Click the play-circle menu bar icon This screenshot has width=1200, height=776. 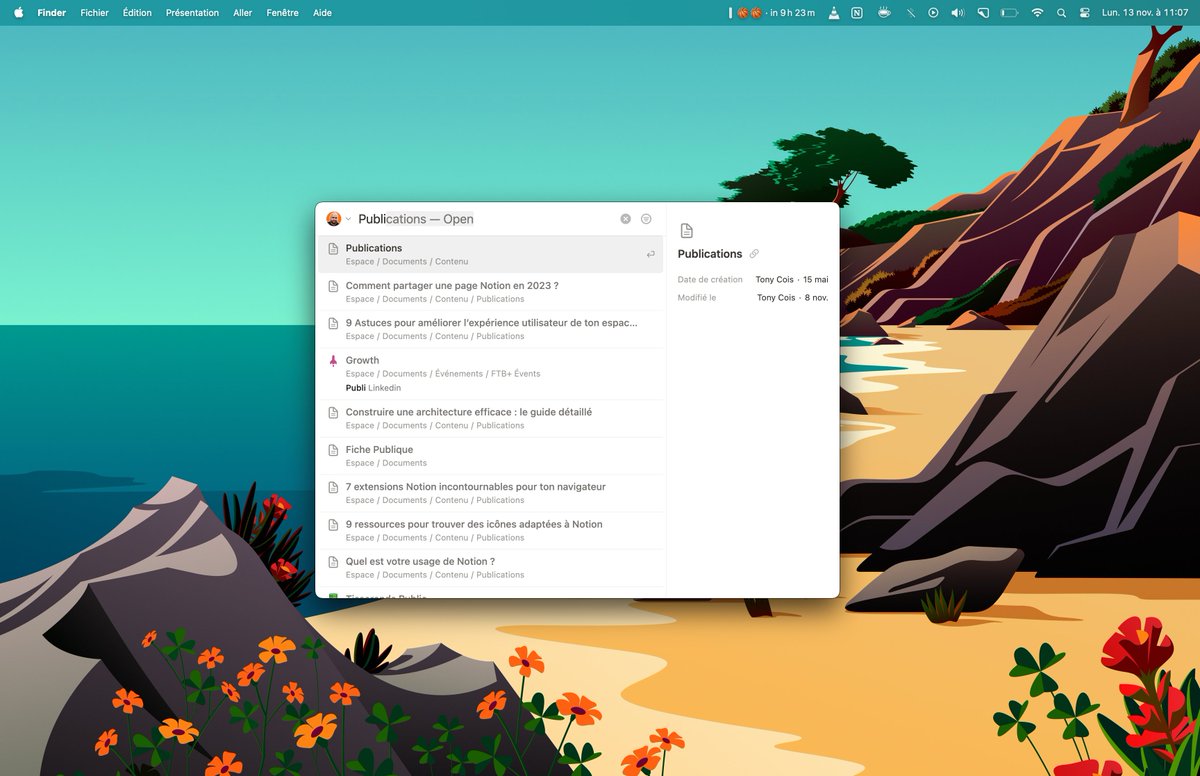click(933, 13)
